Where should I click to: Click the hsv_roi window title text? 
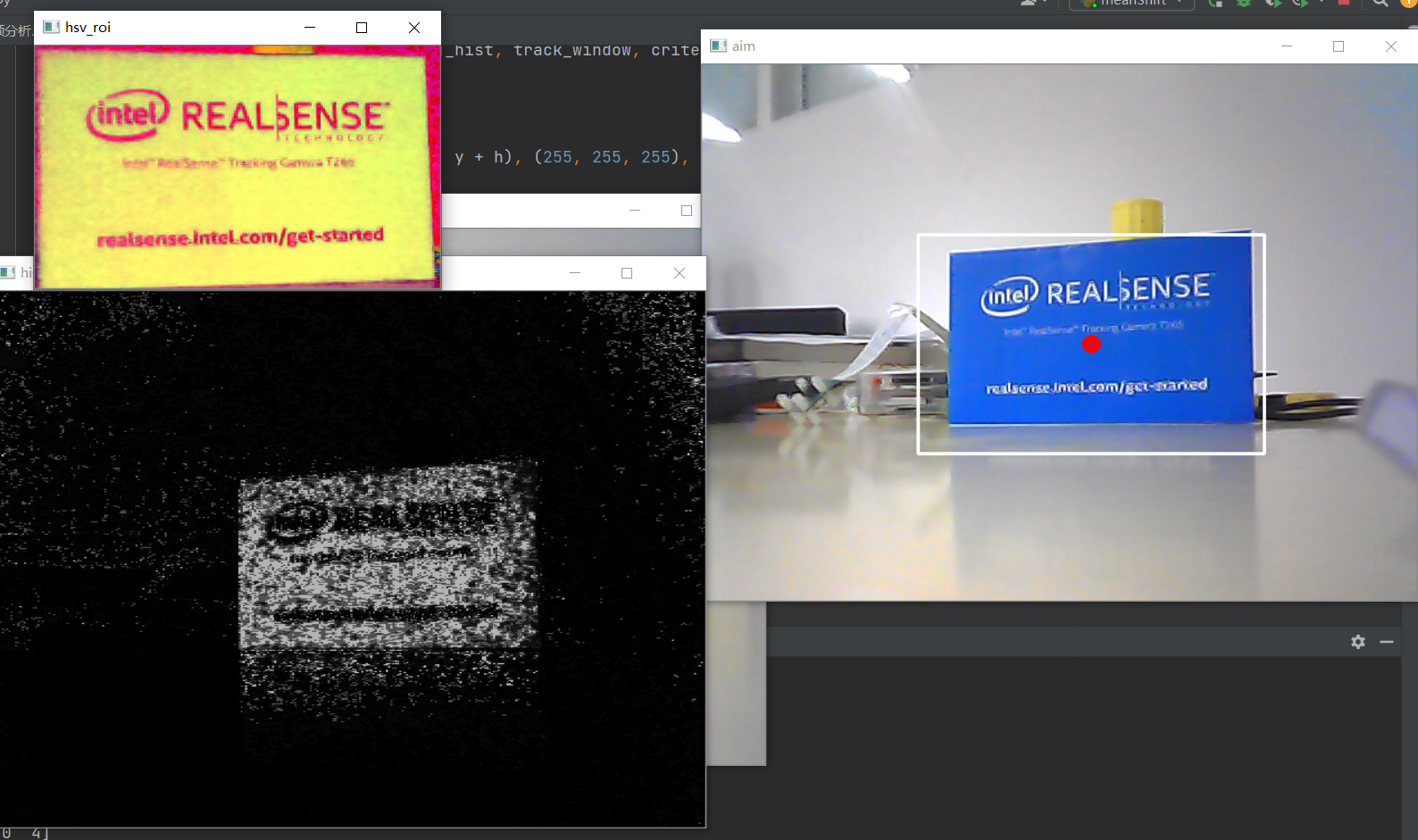pyautogui.click(x=88, y=27)
